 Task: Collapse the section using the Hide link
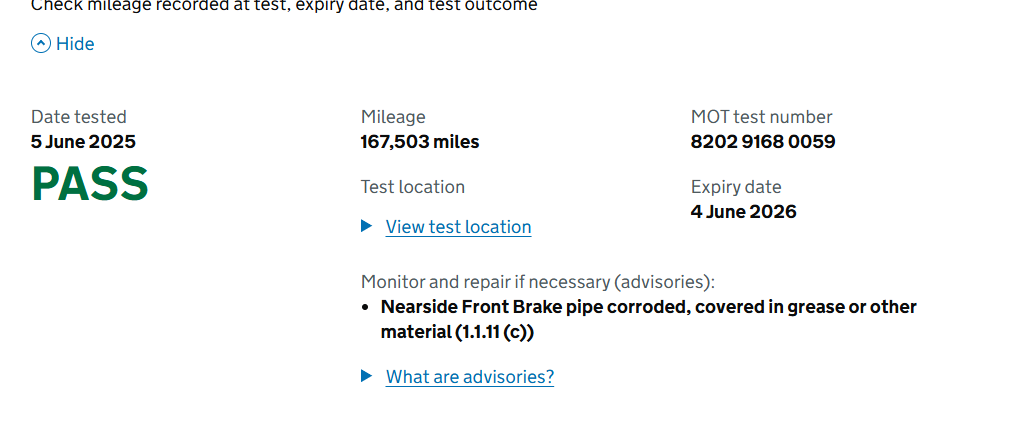pos(75,43)
